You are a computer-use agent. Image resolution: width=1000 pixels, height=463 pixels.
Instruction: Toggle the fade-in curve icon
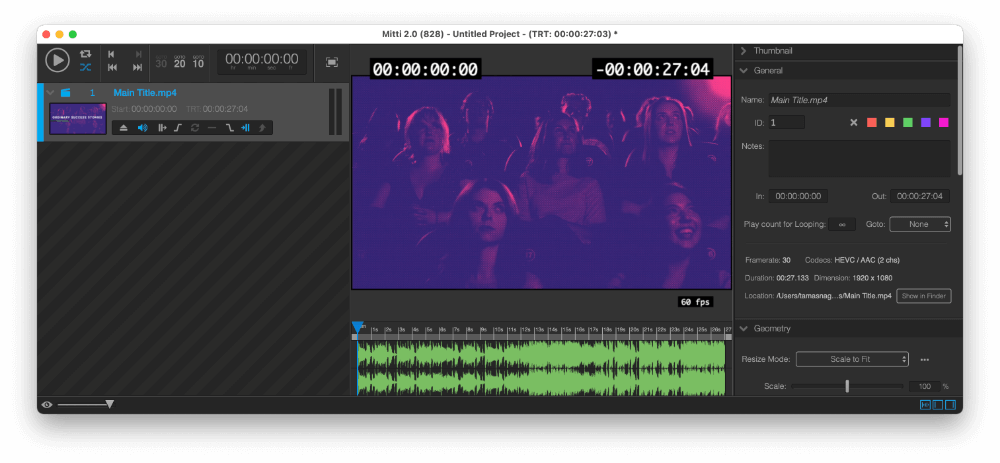pos(178,128)
